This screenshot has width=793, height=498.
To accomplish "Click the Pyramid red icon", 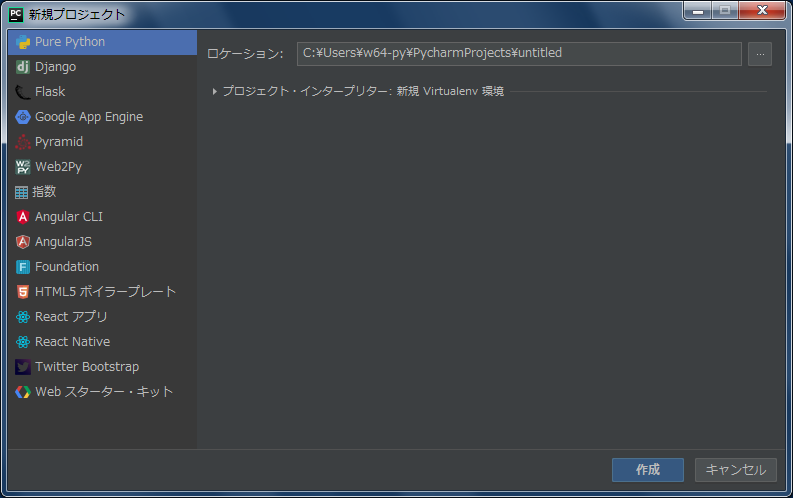I will [x=23, y=142].
